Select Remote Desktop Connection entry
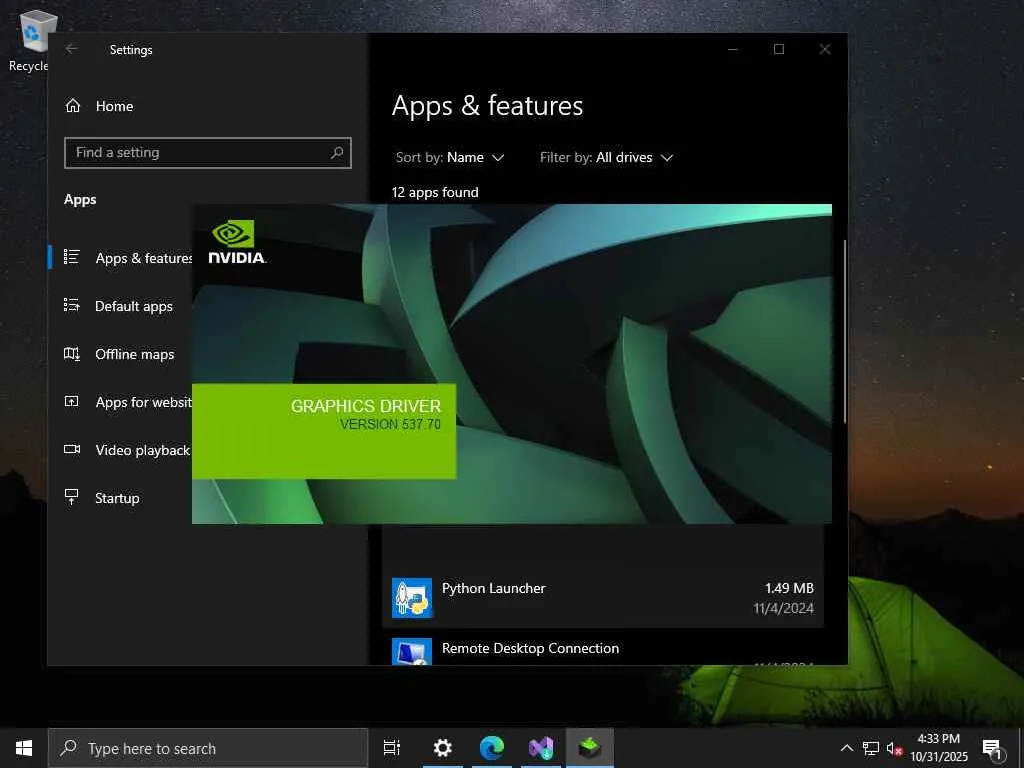1024x768 pixels. tap(603, 649)
